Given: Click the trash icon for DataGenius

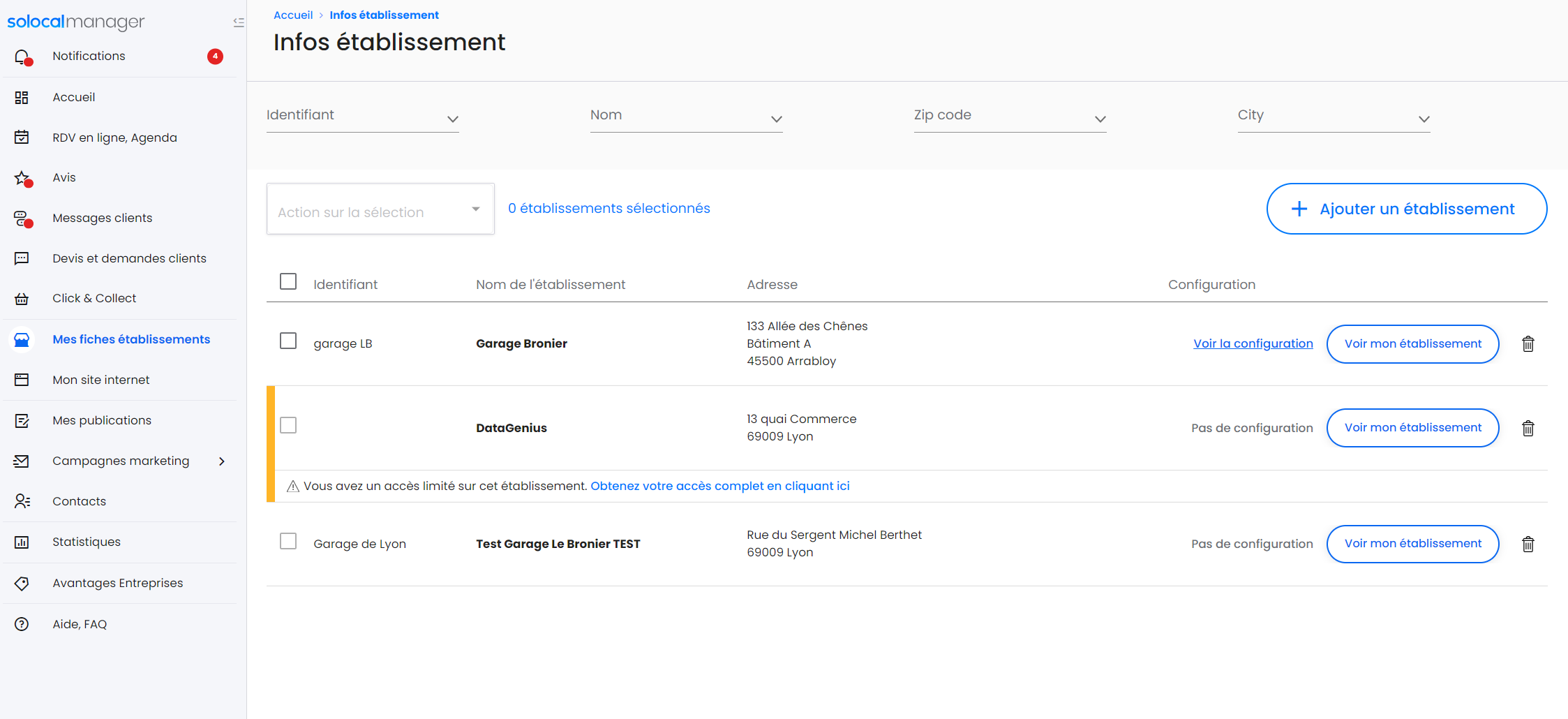Looking at the screenshot, I should [x=1528, y=428].
